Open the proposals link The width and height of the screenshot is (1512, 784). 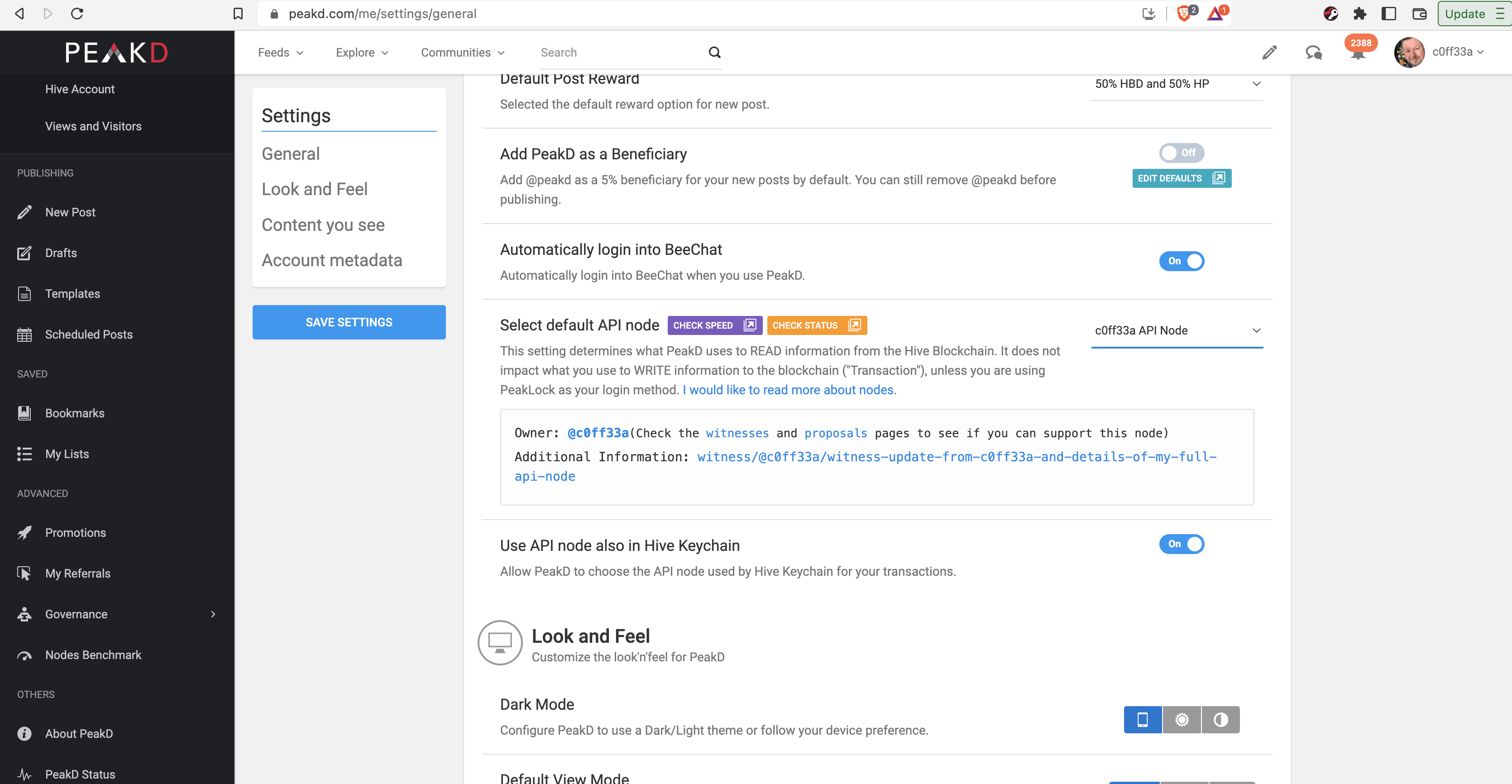(835, 433)
